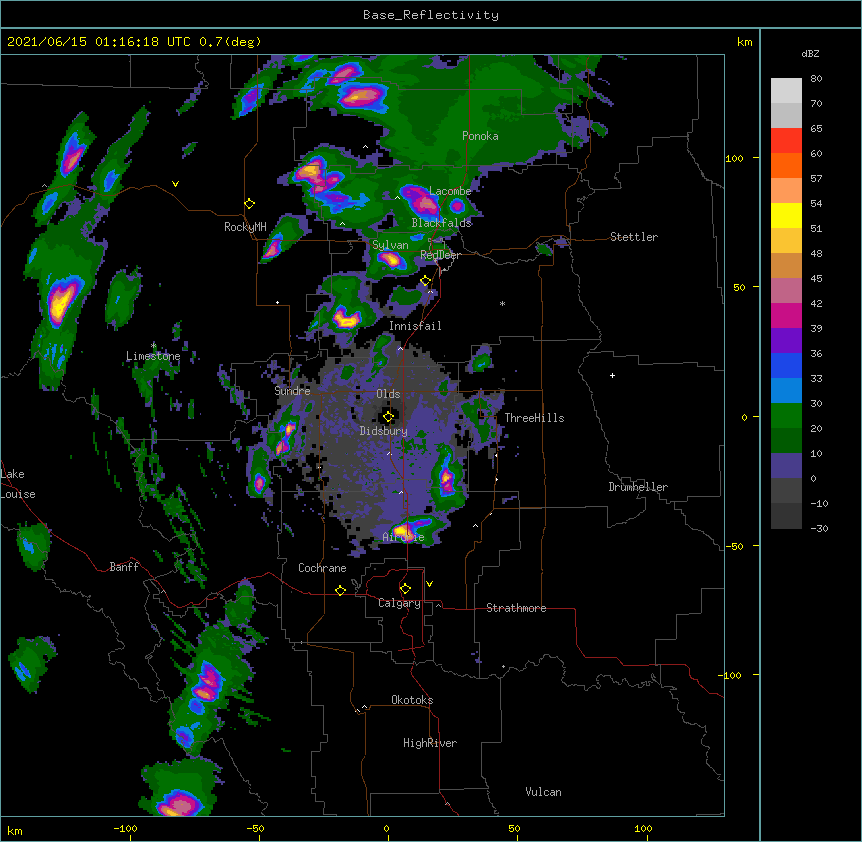
Task: Click the Vulcan label
Action: (x=543, y=792)
